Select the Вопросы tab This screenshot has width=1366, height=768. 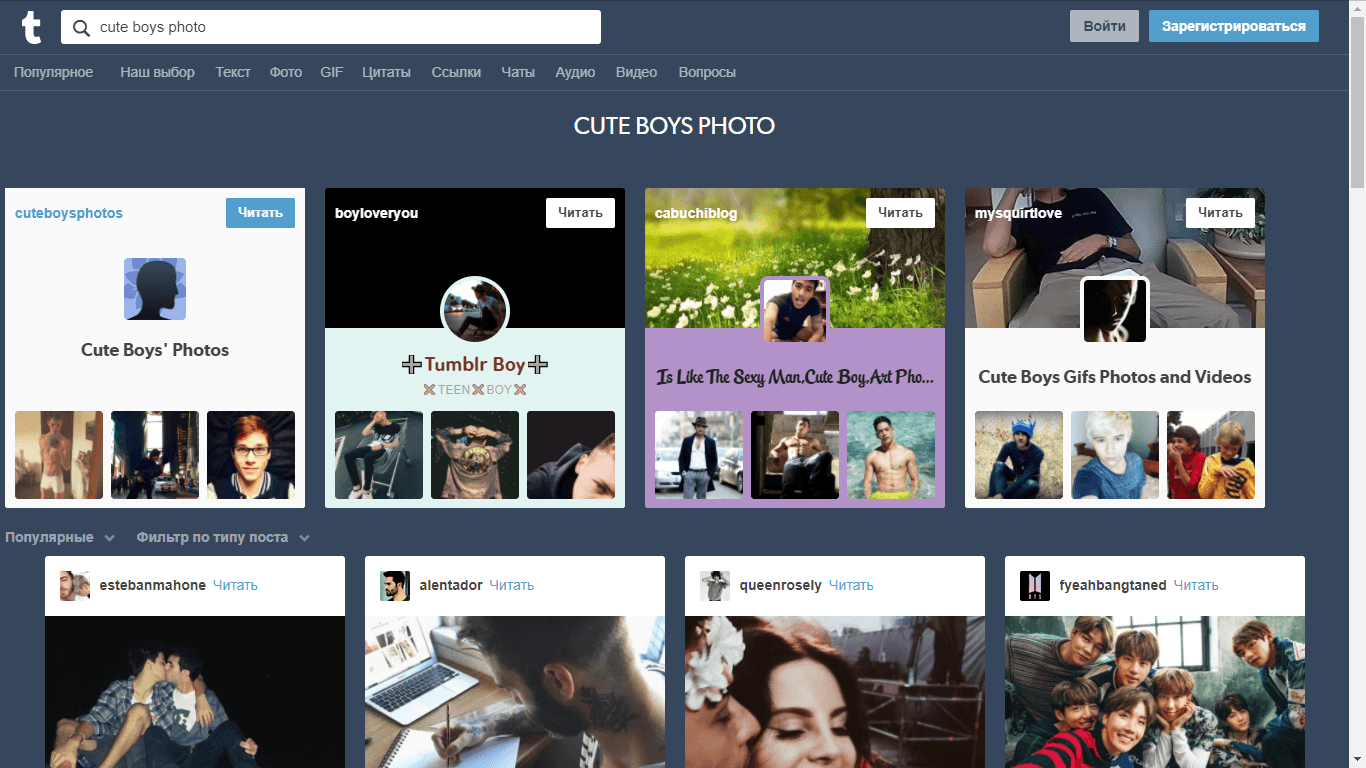[x=707, y=72]
